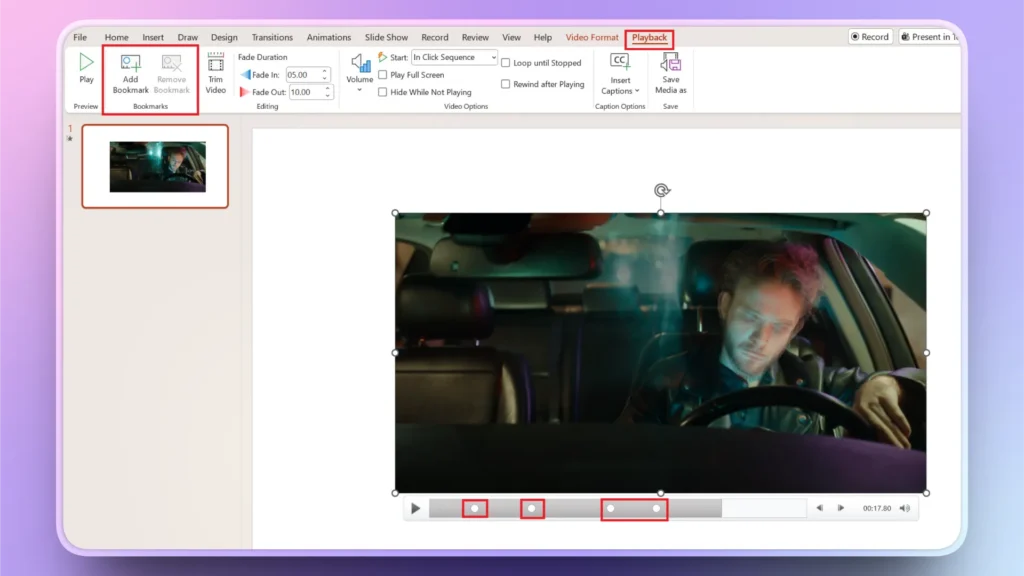The width and height of the screenshot is (1024, 576).
Task: Open the Animations tab
Action: (328, 37)
